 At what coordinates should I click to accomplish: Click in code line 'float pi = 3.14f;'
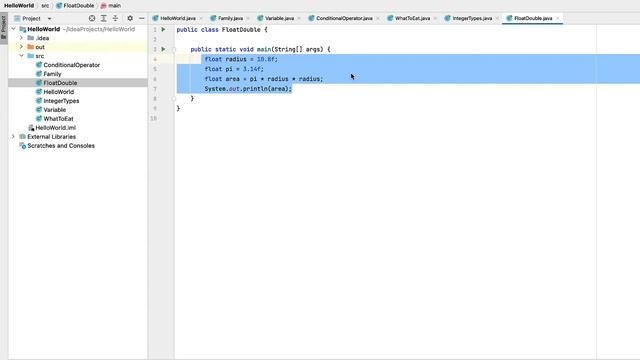[x=234, y=69]
